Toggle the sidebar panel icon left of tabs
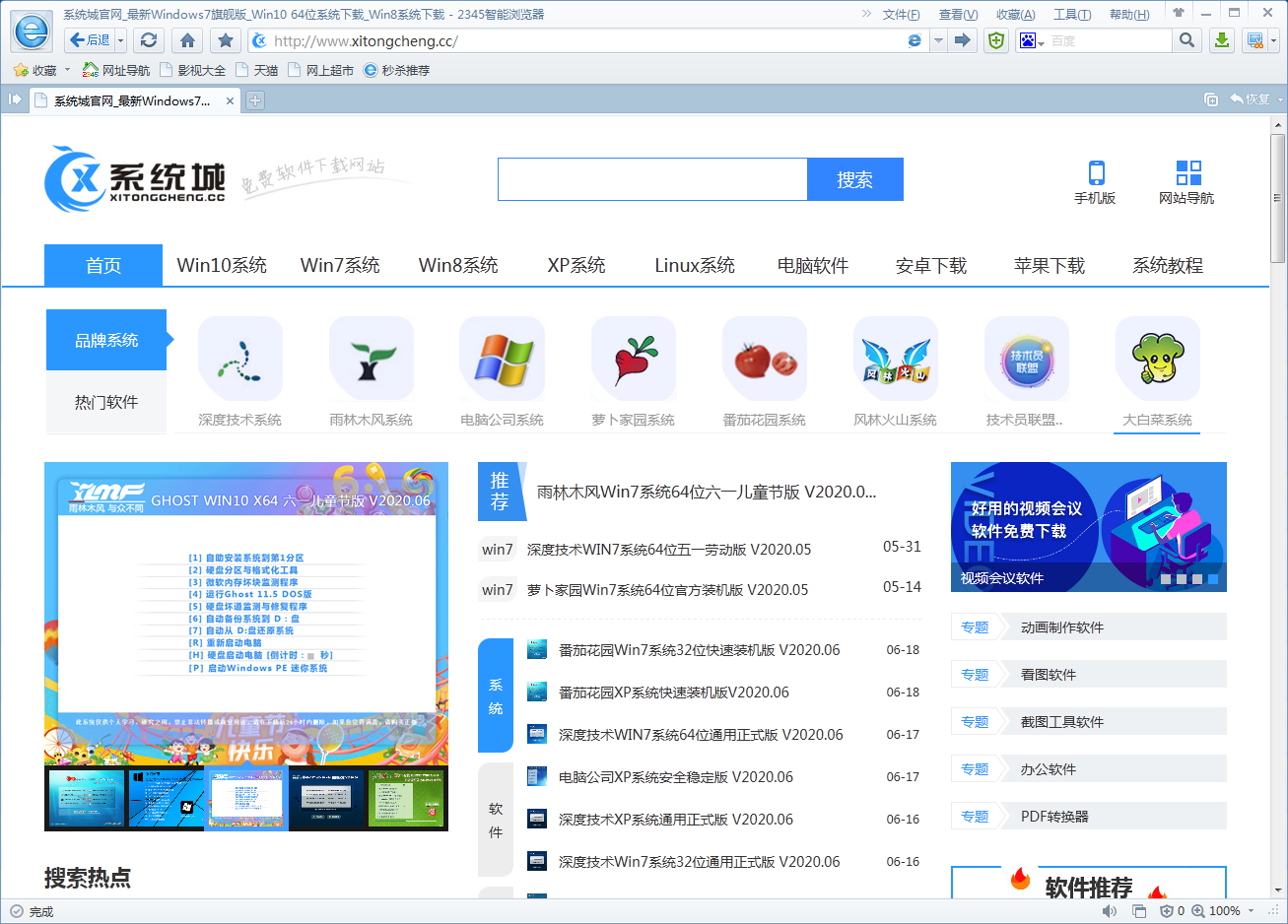1288x924 pixels. (x=15, y=99)
